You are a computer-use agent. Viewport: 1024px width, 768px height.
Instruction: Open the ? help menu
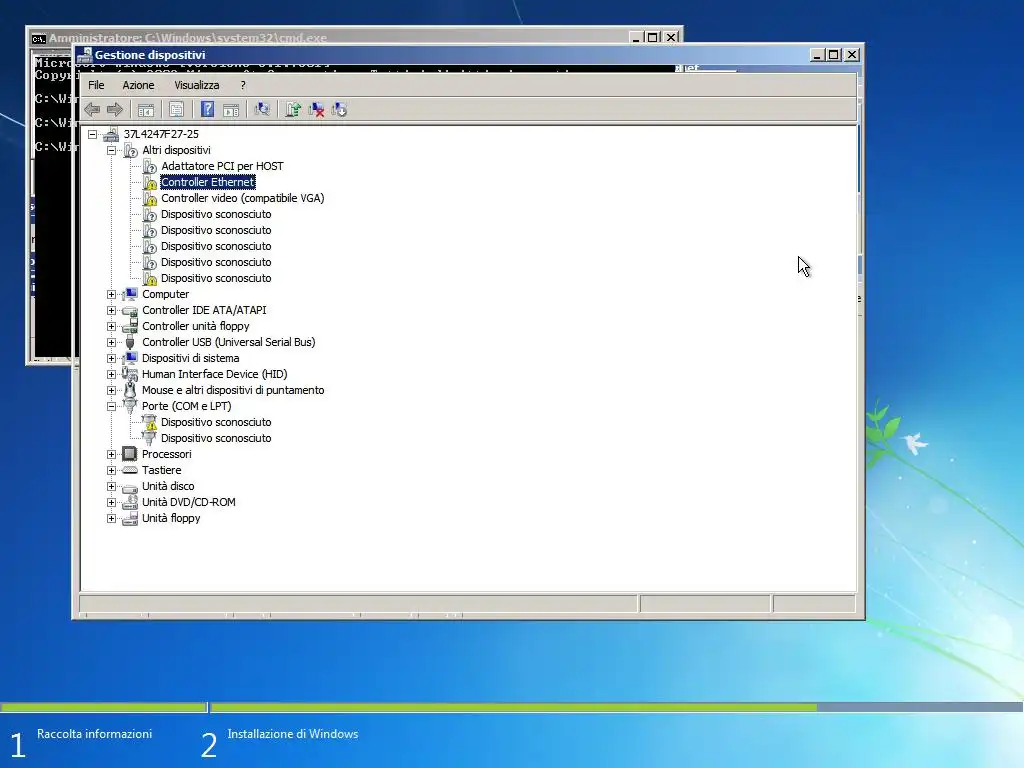click(243, 85)
